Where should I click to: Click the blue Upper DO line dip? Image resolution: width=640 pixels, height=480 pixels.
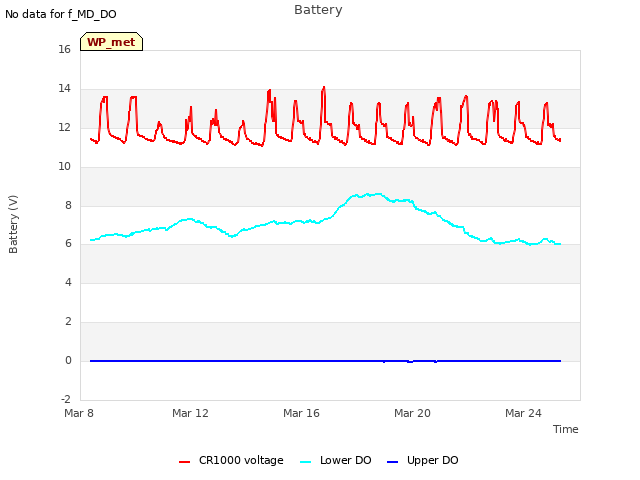pyautogui.click(x=410, y=362)
